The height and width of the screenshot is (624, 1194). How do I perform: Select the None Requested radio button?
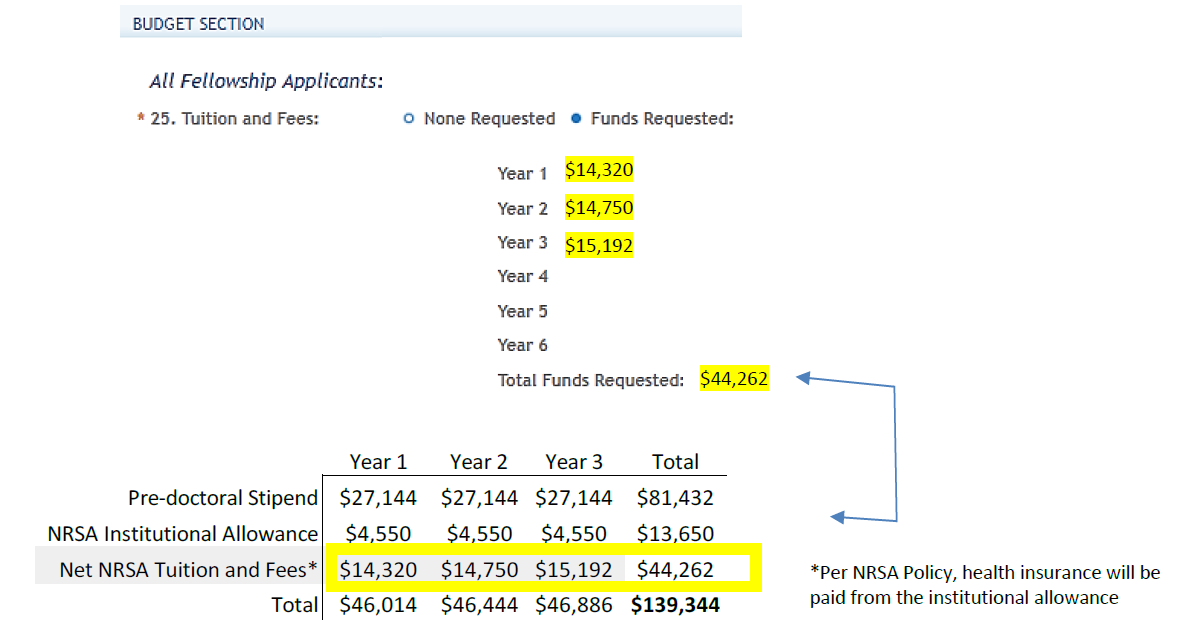pos(408,119)
